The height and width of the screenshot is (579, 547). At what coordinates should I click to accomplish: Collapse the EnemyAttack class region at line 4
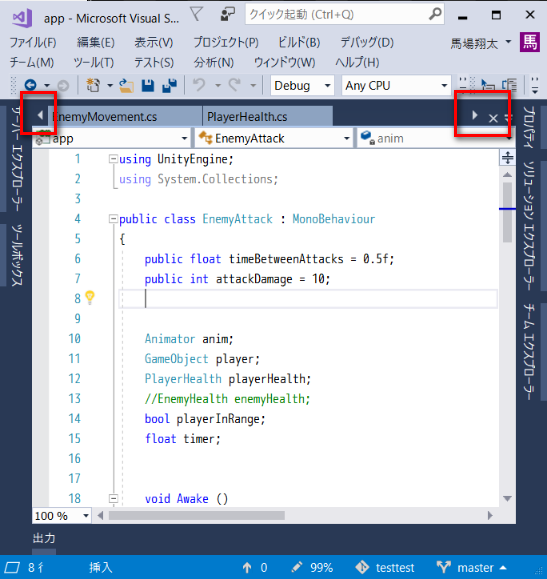(113, 219)
